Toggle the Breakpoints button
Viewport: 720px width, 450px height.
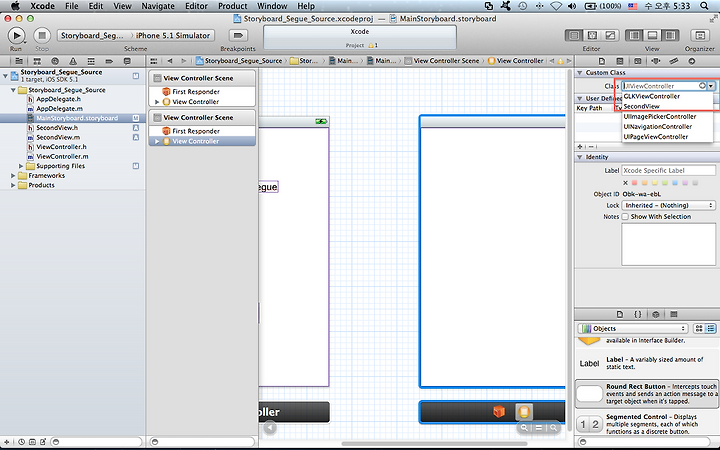238,35
